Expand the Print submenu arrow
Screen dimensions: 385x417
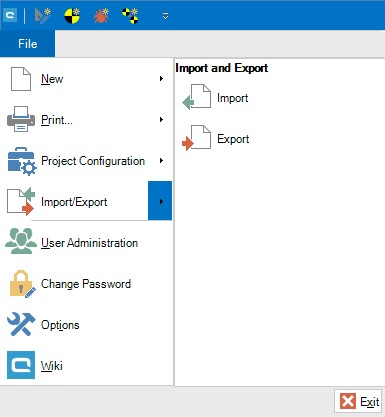pyautogui.click(x=161, y=119)
